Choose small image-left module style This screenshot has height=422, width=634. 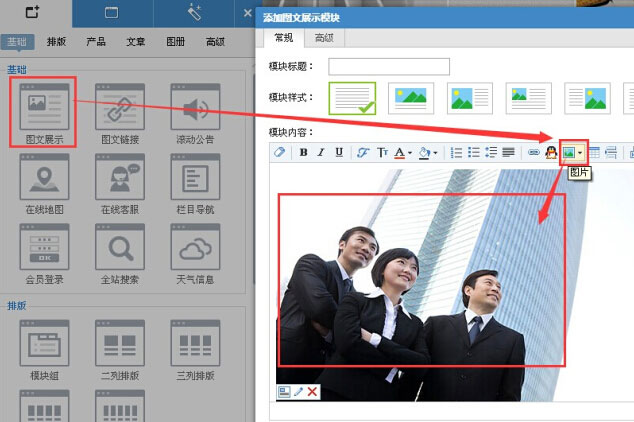tap(528, 98)
